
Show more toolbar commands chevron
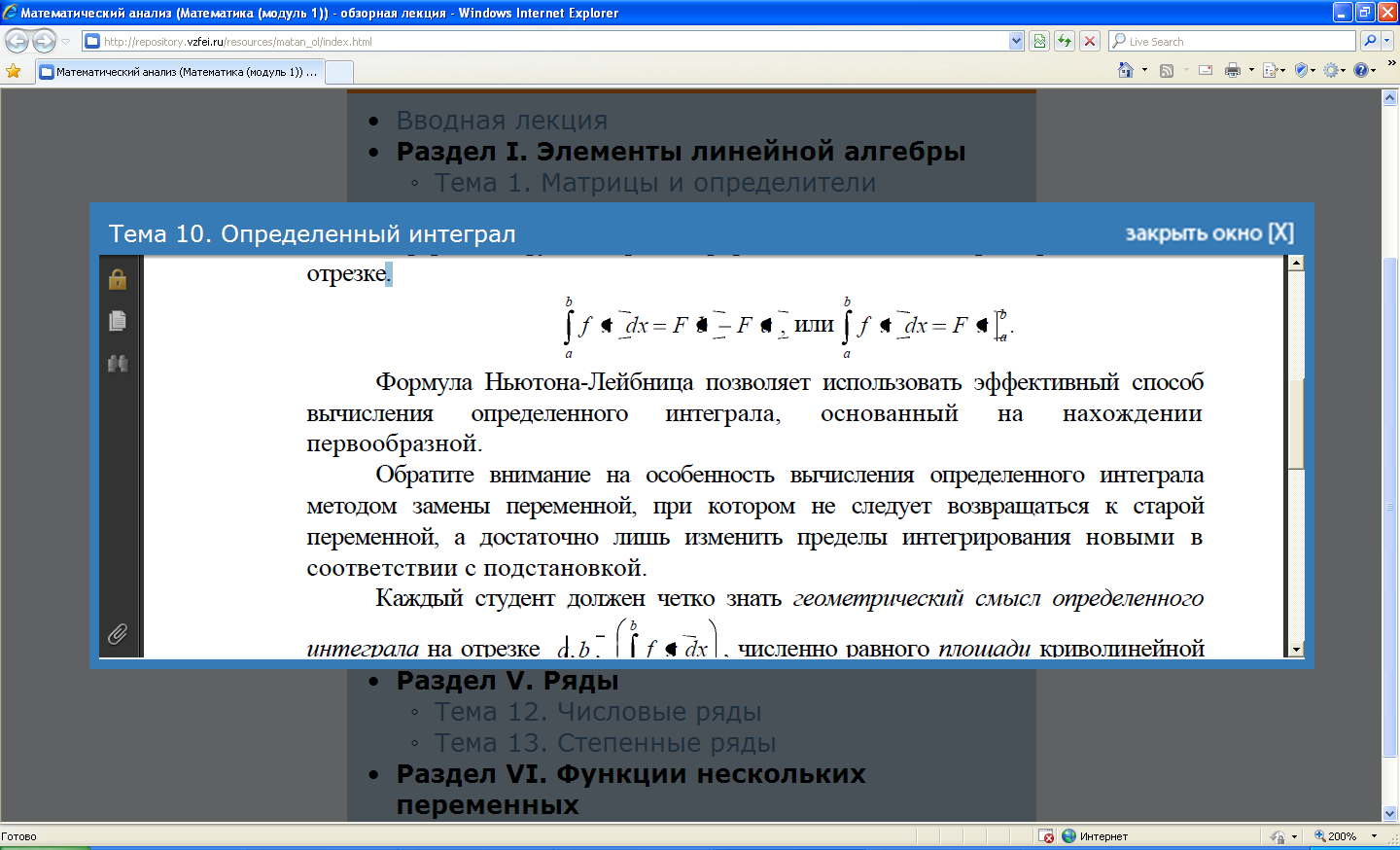click(1391, 64)
